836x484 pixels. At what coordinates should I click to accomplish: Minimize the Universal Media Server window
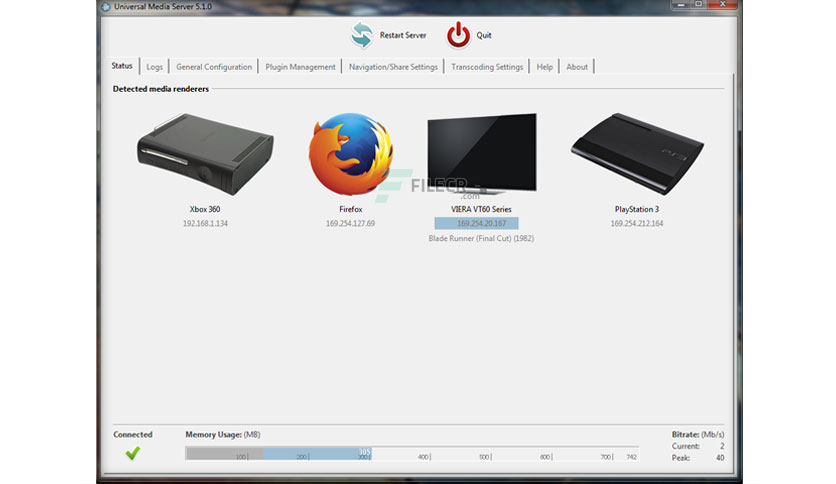click(x=680, y=5)
